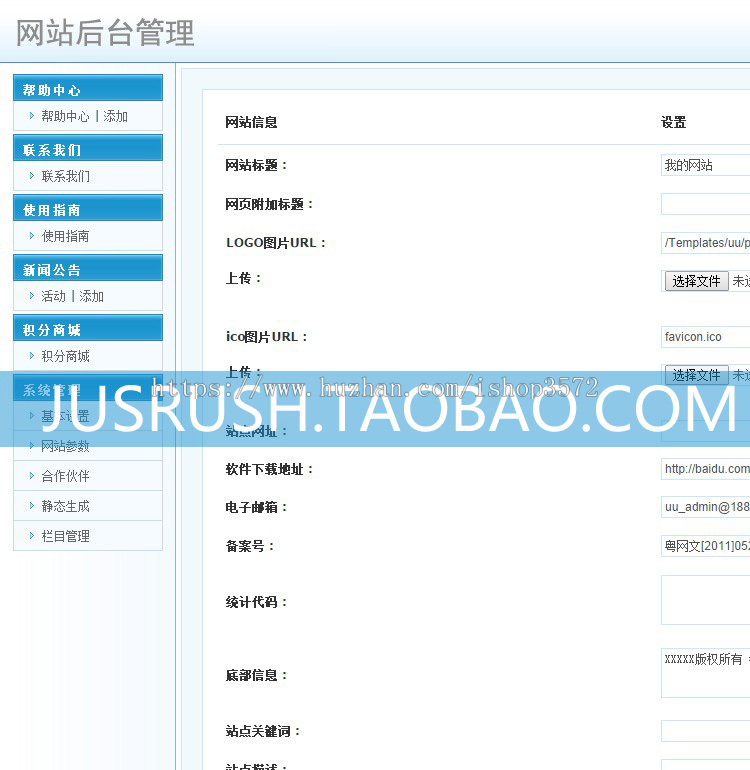This screenshot has height=770, width=750.
Task: Click arrow icon beside 活动 link
Action: pyautogui.click(x=32, y=296)
